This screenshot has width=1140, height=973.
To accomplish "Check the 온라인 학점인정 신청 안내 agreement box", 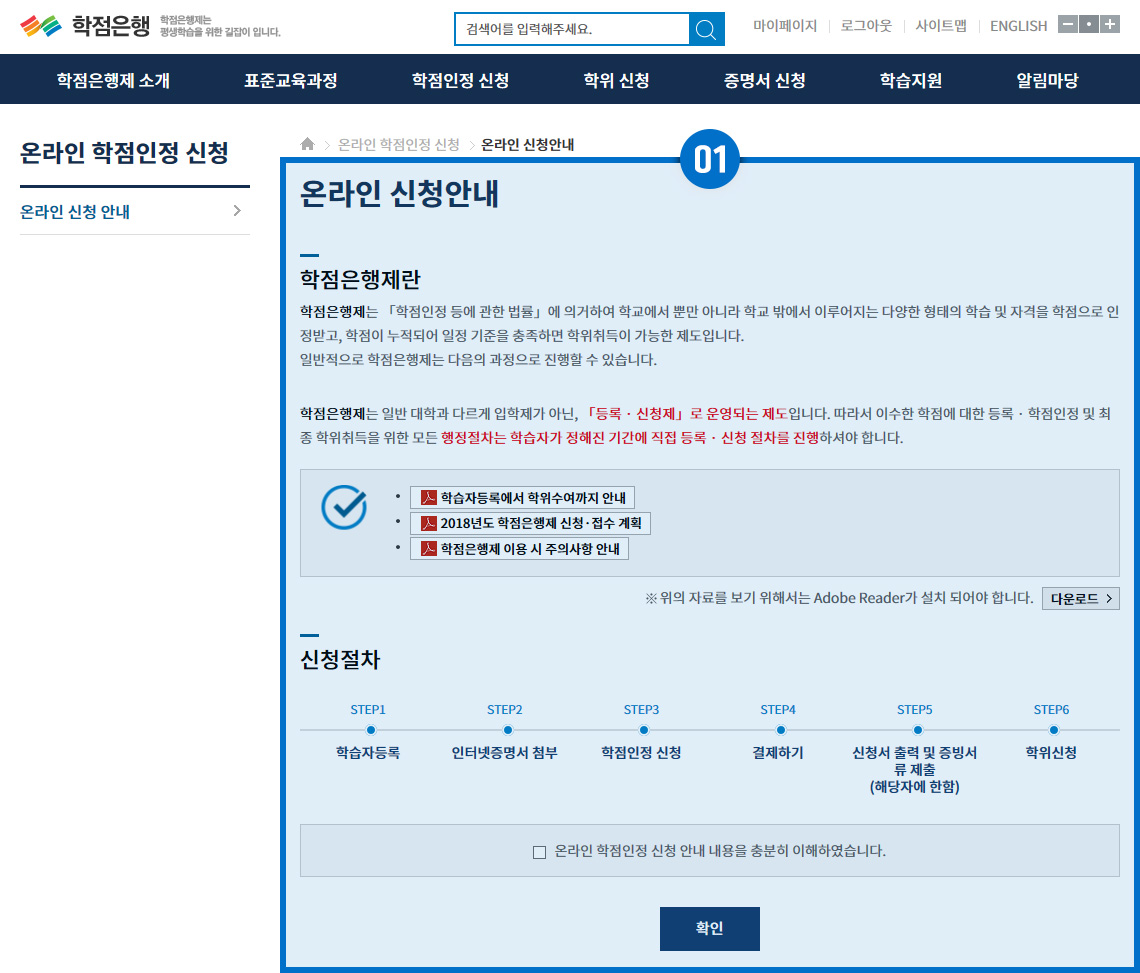I will [540, 852].
